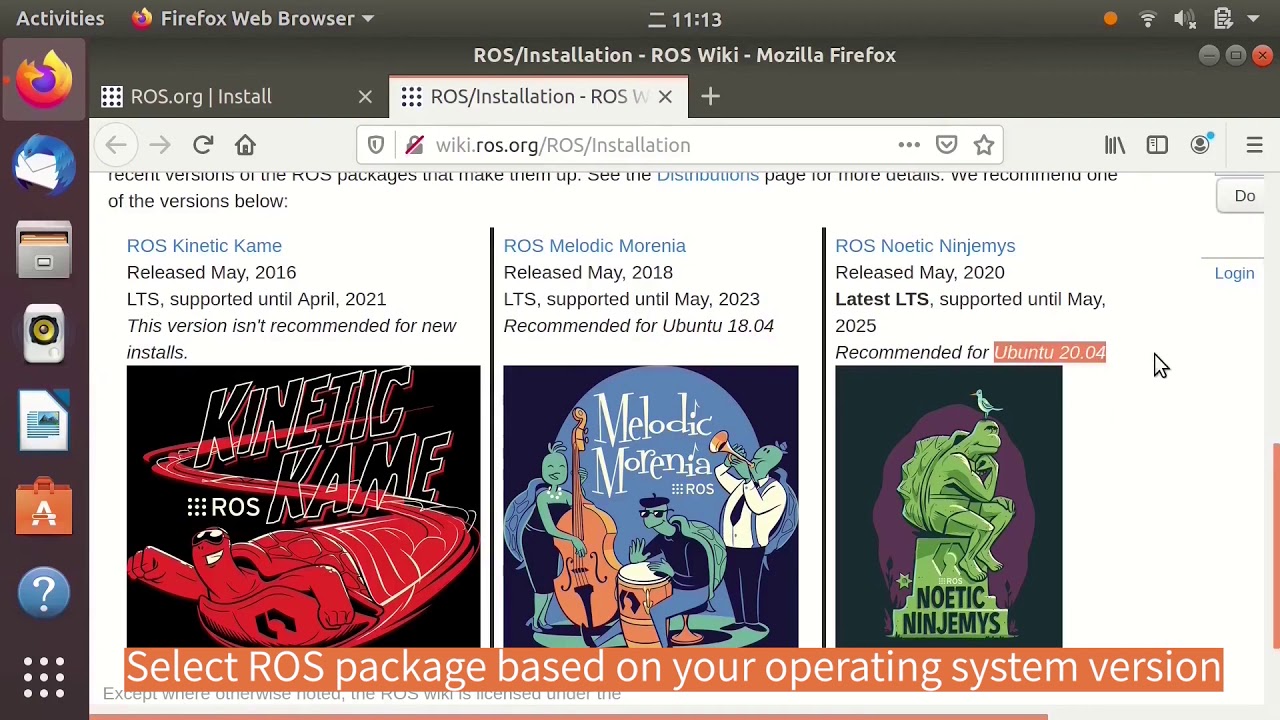View site connection security info

[x=414, y=145]
